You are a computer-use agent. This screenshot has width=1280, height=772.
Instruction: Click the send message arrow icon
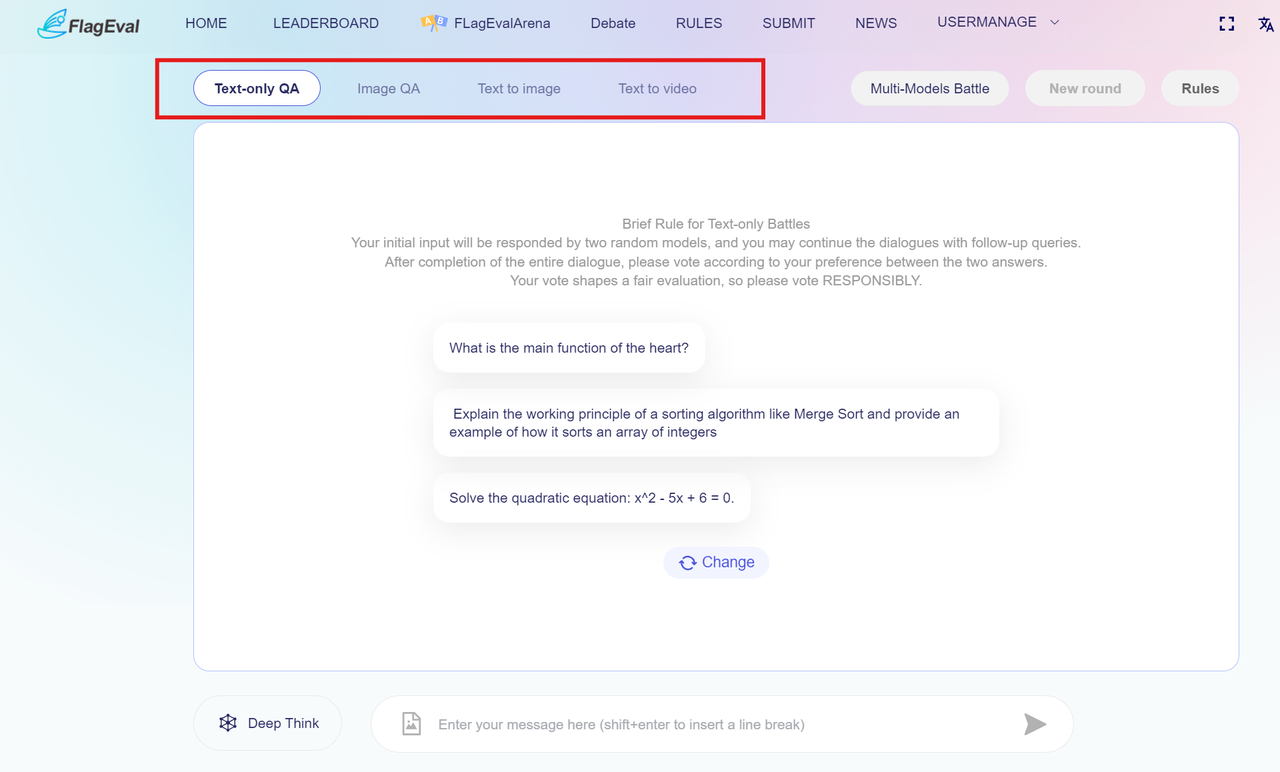pyautogui.click(x=1035, y=724)
